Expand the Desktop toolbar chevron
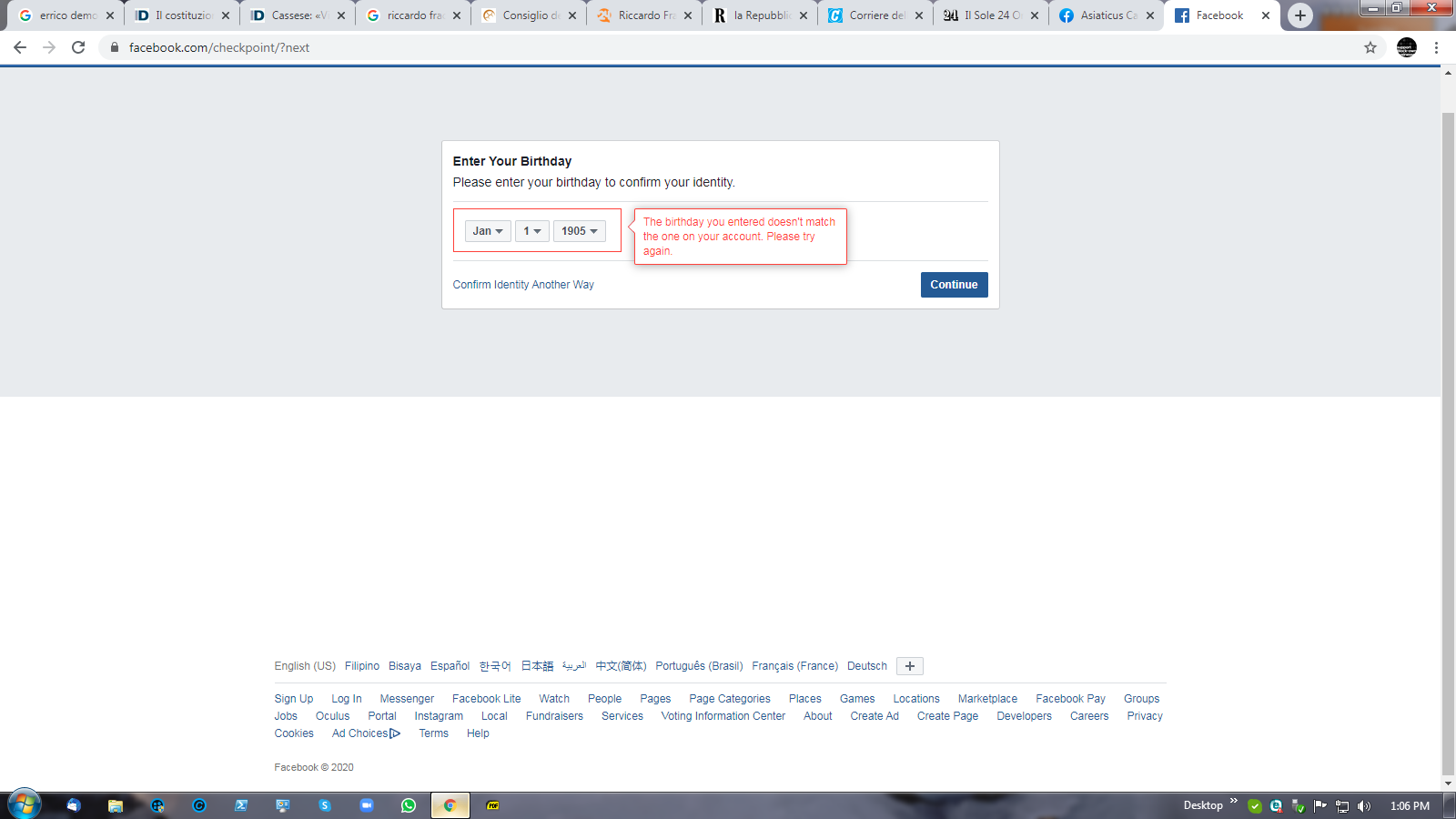1456x819 pixels. [x=1234, y=801]
